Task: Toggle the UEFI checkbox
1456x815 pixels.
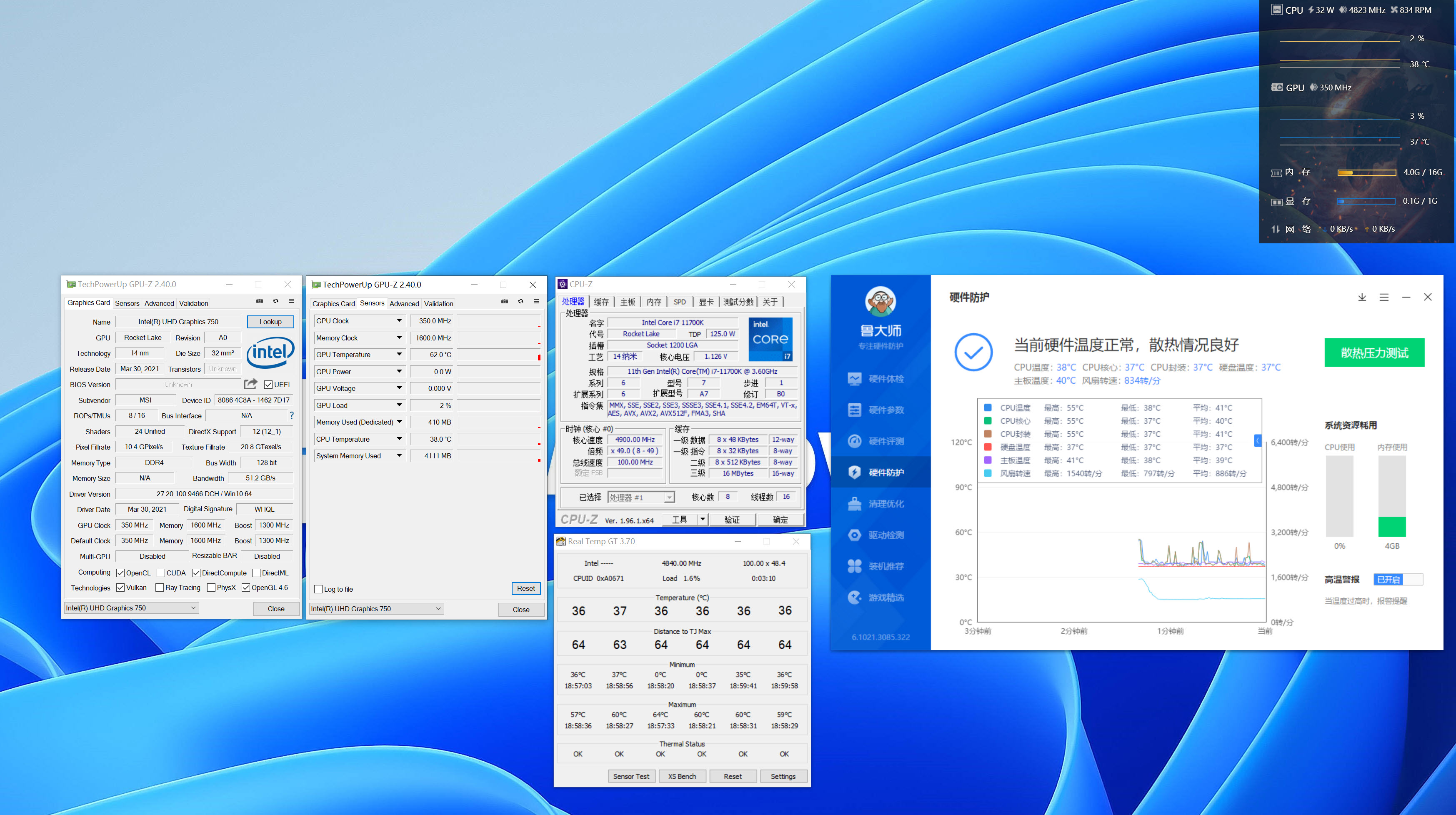Action: pyautogui.click(x=268, y=385)
